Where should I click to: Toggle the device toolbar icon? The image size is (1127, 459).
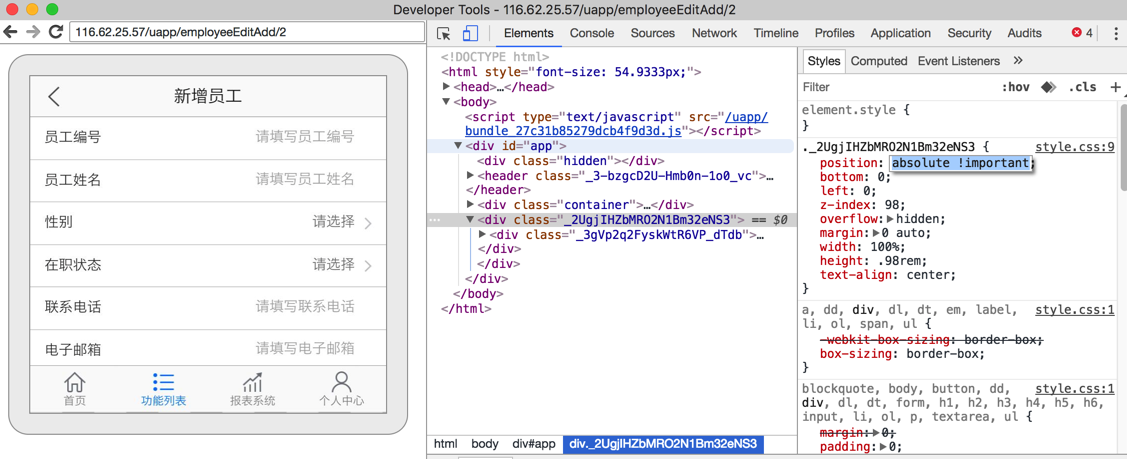(x=470, y=33)
